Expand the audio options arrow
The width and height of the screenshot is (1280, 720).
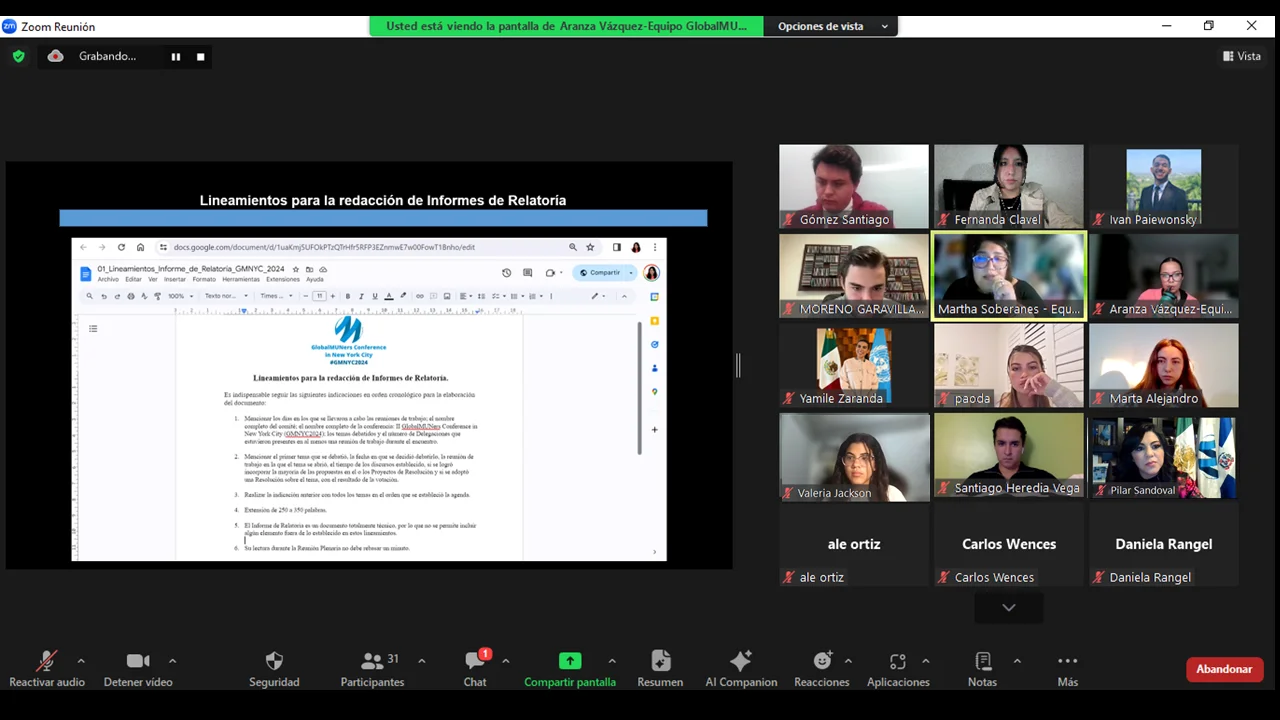[x=81, y=661]
